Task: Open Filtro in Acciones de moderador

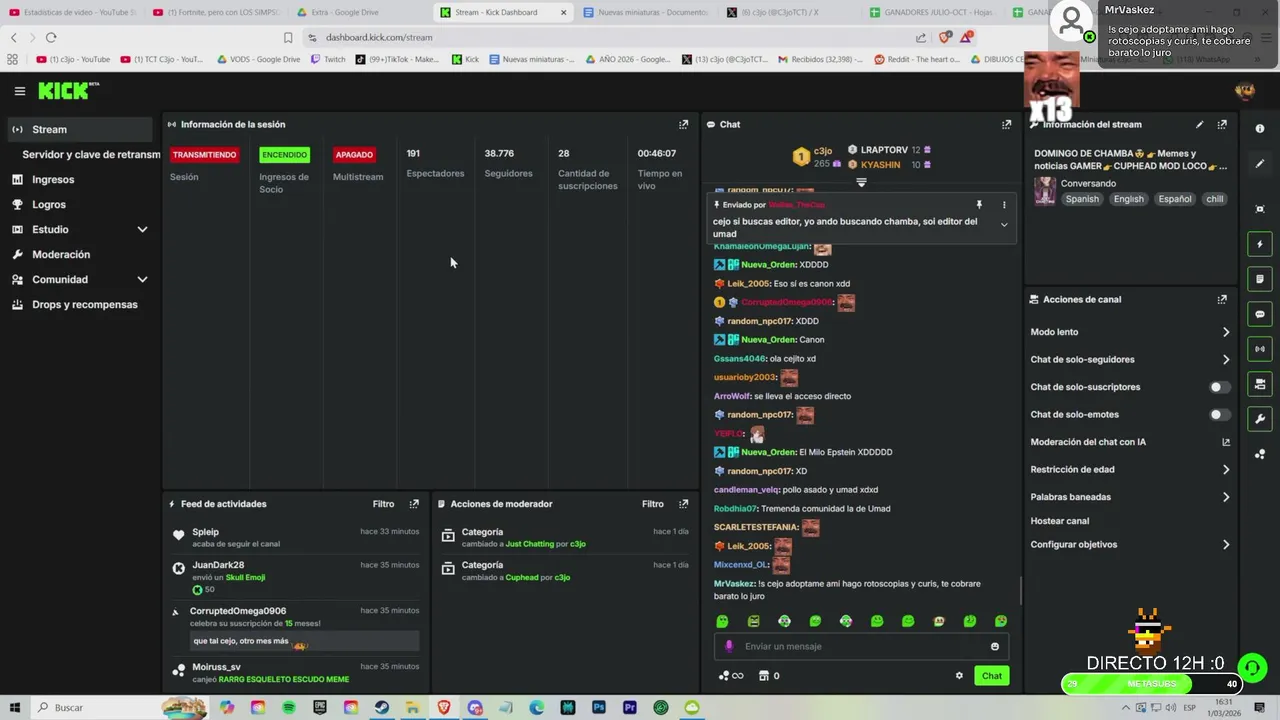Action: [x=653, y=504]
